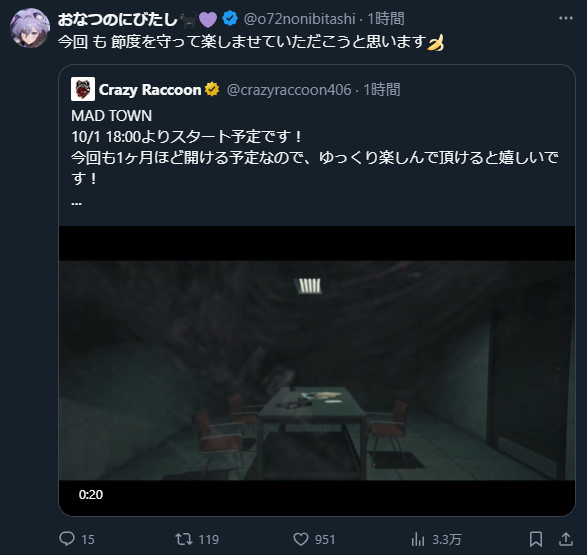Click the おなつのにびたし display name
Screen dimensions: 587x555
click(118, 19)
